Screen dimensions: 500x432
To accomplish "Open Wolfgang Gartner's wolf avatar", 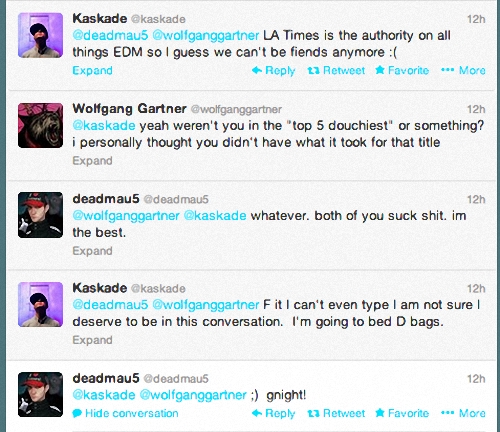I will [x=40, y=125].
